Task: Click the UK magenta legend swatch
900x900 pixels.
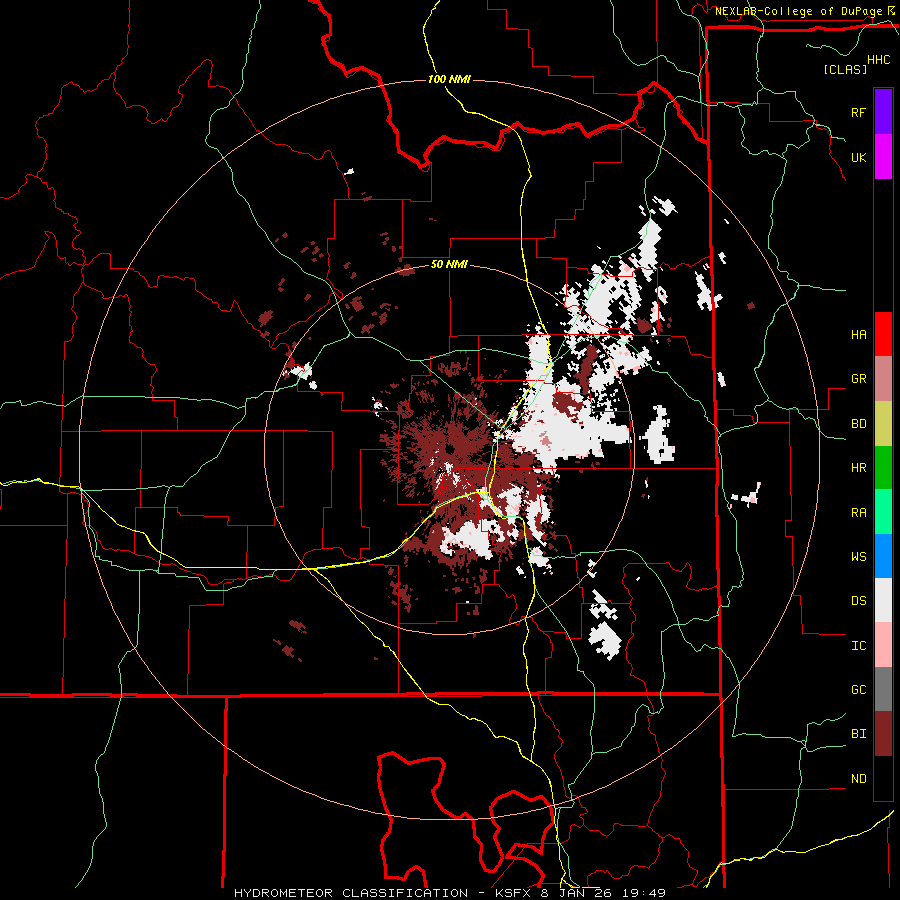Action: click(883, 157)
